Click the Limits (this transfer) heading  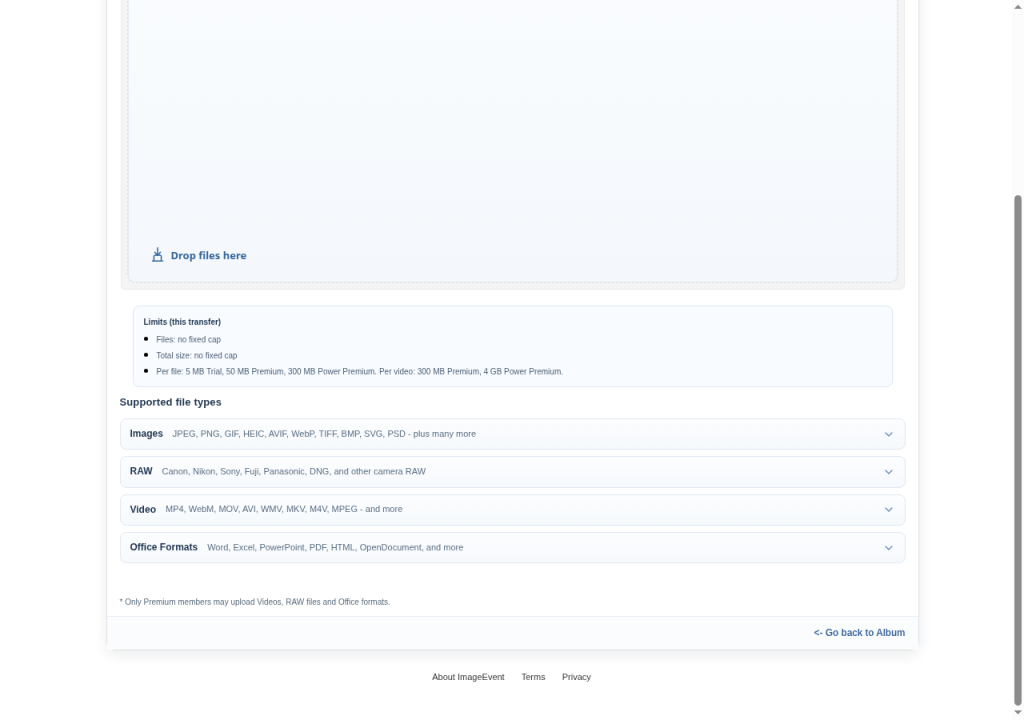[x=182, y=322]
